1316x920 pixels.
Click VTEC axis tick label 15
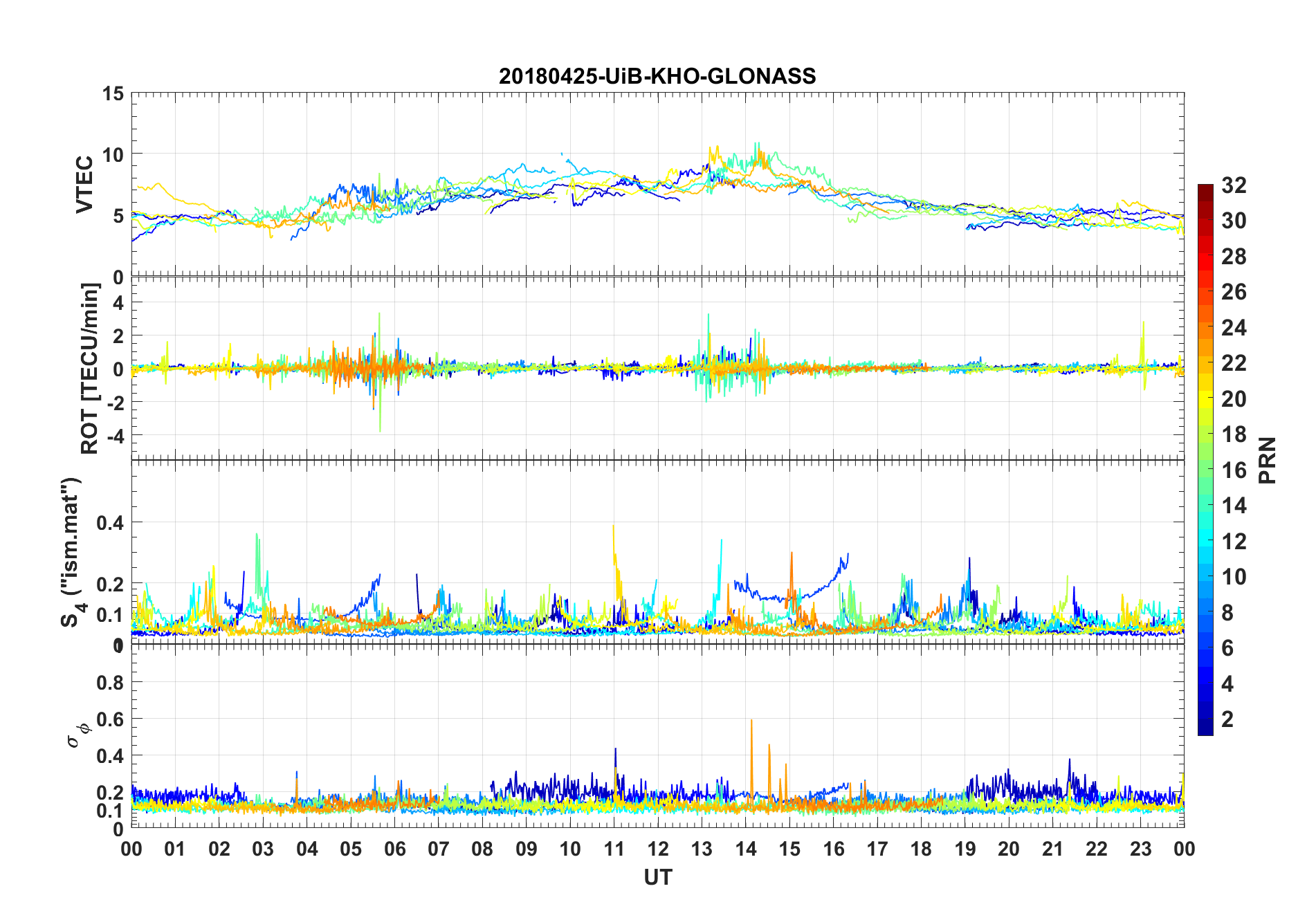click(113, 93)
